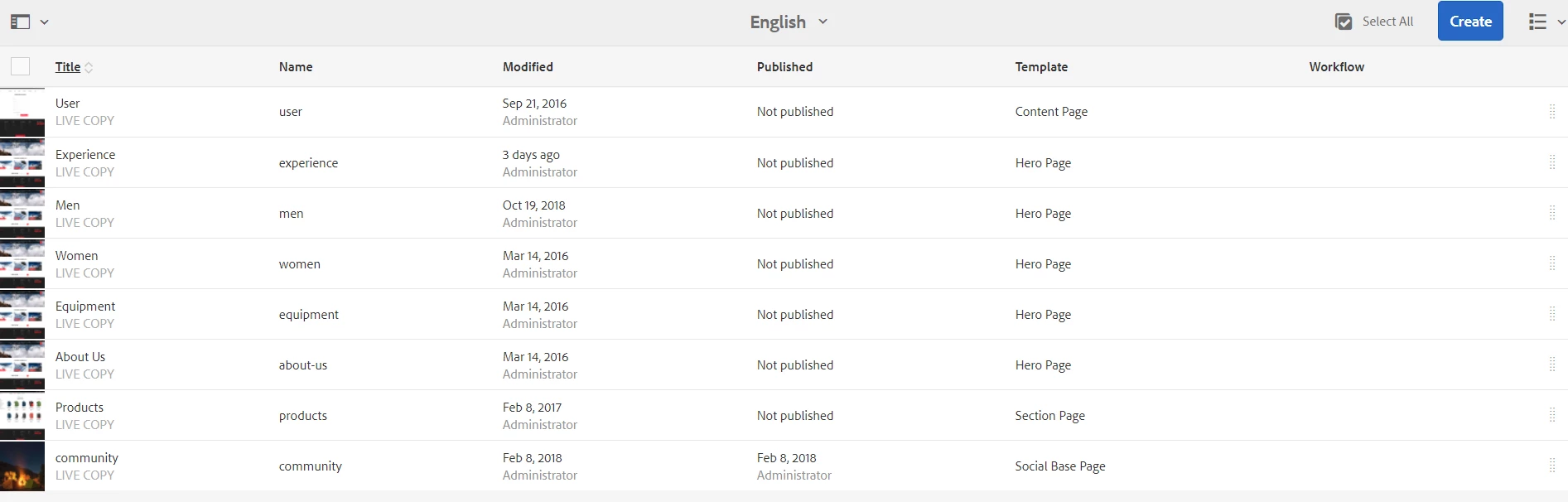The height and width of the screenshot is (502, 1568).
Task: Toggle the header select-all checkbox
Action: click(x=21, y=66)
